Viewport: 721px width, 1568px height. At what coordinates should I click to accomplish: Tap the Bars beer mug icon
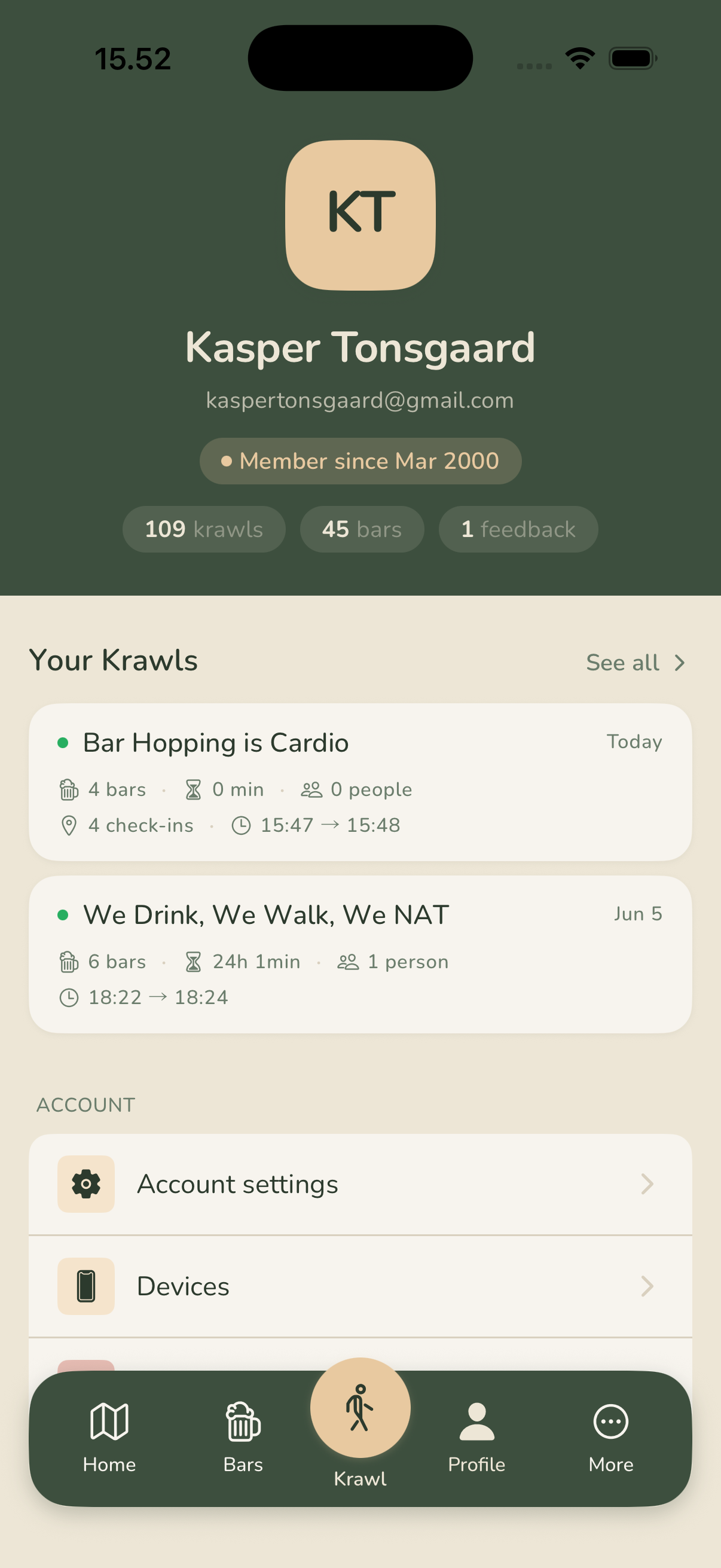243,1422
